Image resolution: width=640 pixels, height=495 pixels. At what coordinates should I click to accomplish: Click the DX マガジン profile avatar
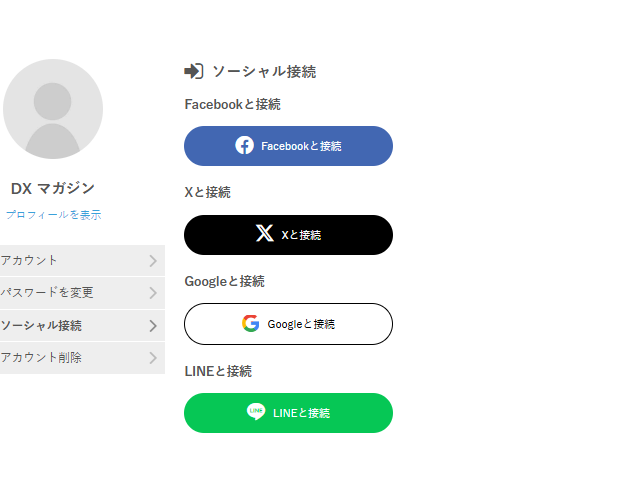point(53,109)
